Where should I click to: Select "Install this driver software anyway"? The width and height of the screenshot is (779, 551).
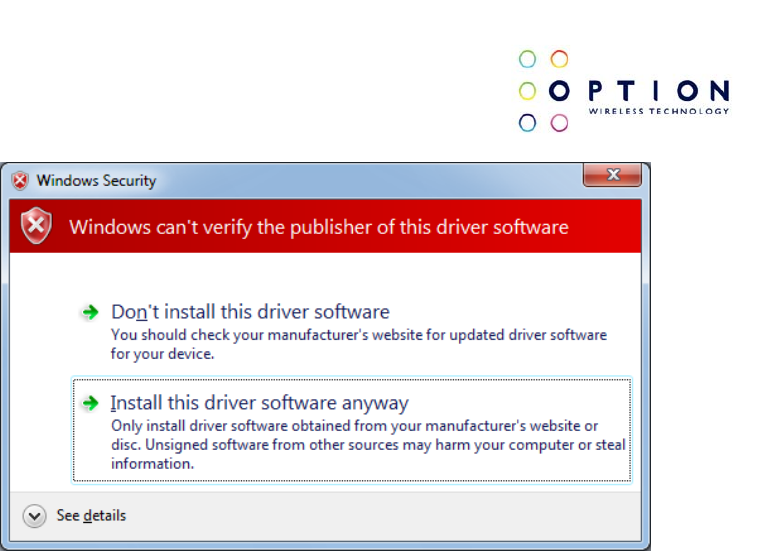pos(352,430)
